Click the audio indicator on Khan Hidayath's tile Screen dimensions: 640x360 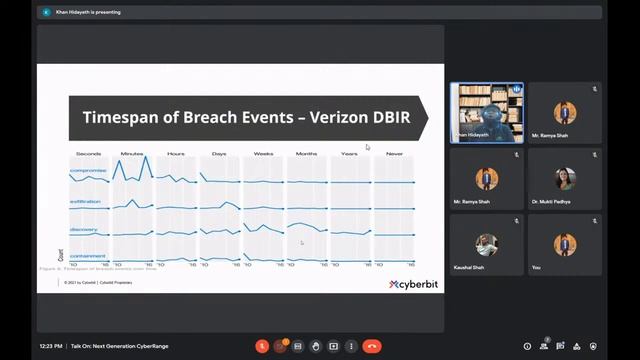tap(517, 89)
